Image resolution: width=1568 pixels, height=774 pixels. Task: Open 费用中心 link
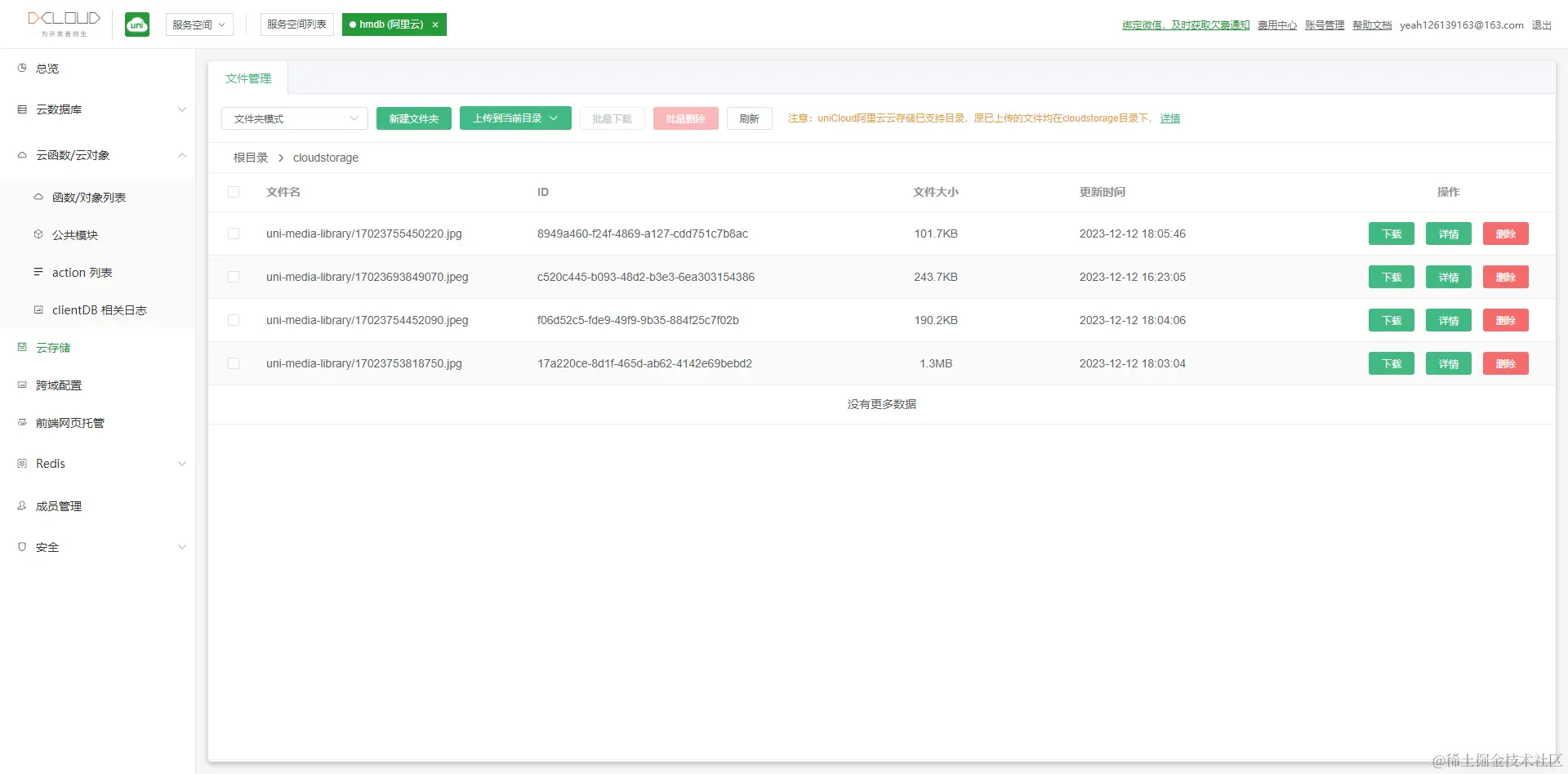click(1277, 25)
